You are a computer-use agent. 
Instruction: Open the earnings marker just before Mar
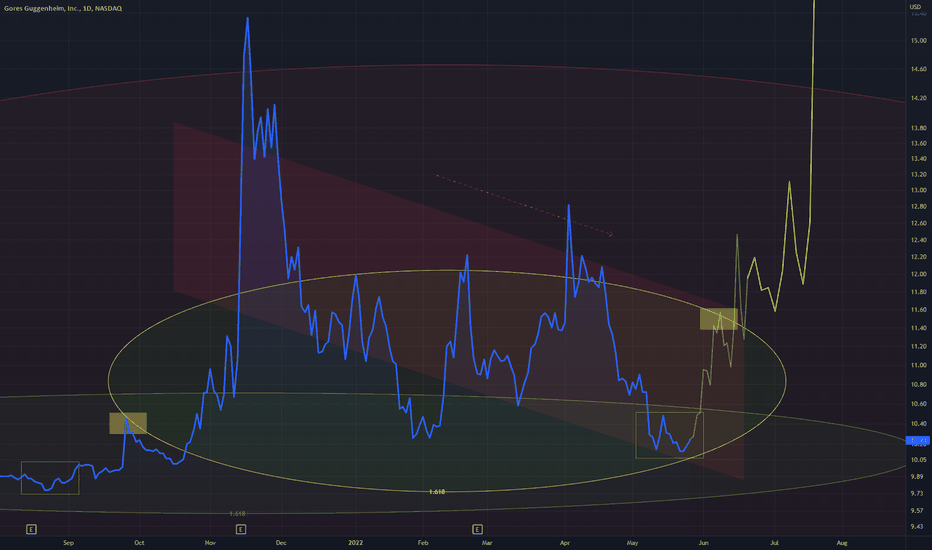477,529
